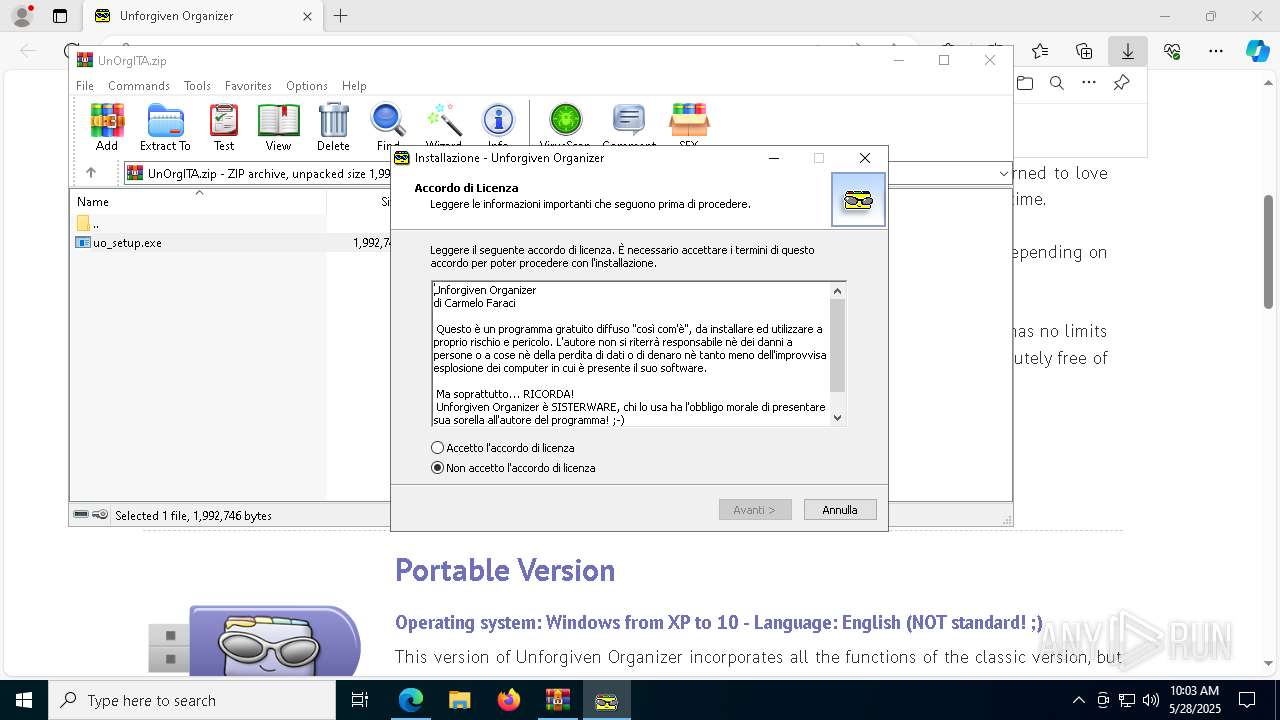Open the Options menu
This screenshot has width=1280, height=720.
coord(307,86)
